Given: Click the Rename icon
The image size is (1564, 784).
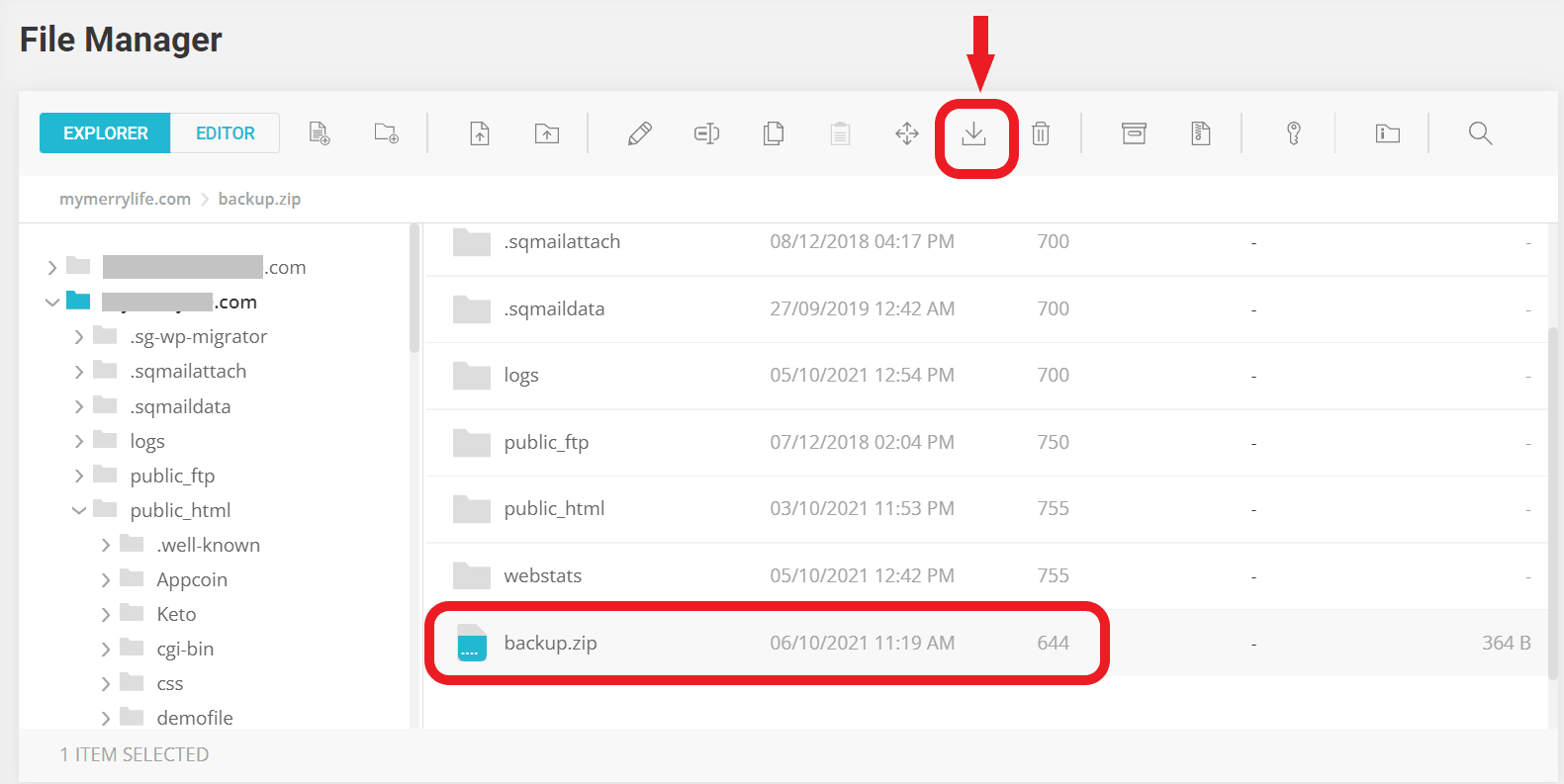Looking at the screenshot, I should click(x=706, y=133).
